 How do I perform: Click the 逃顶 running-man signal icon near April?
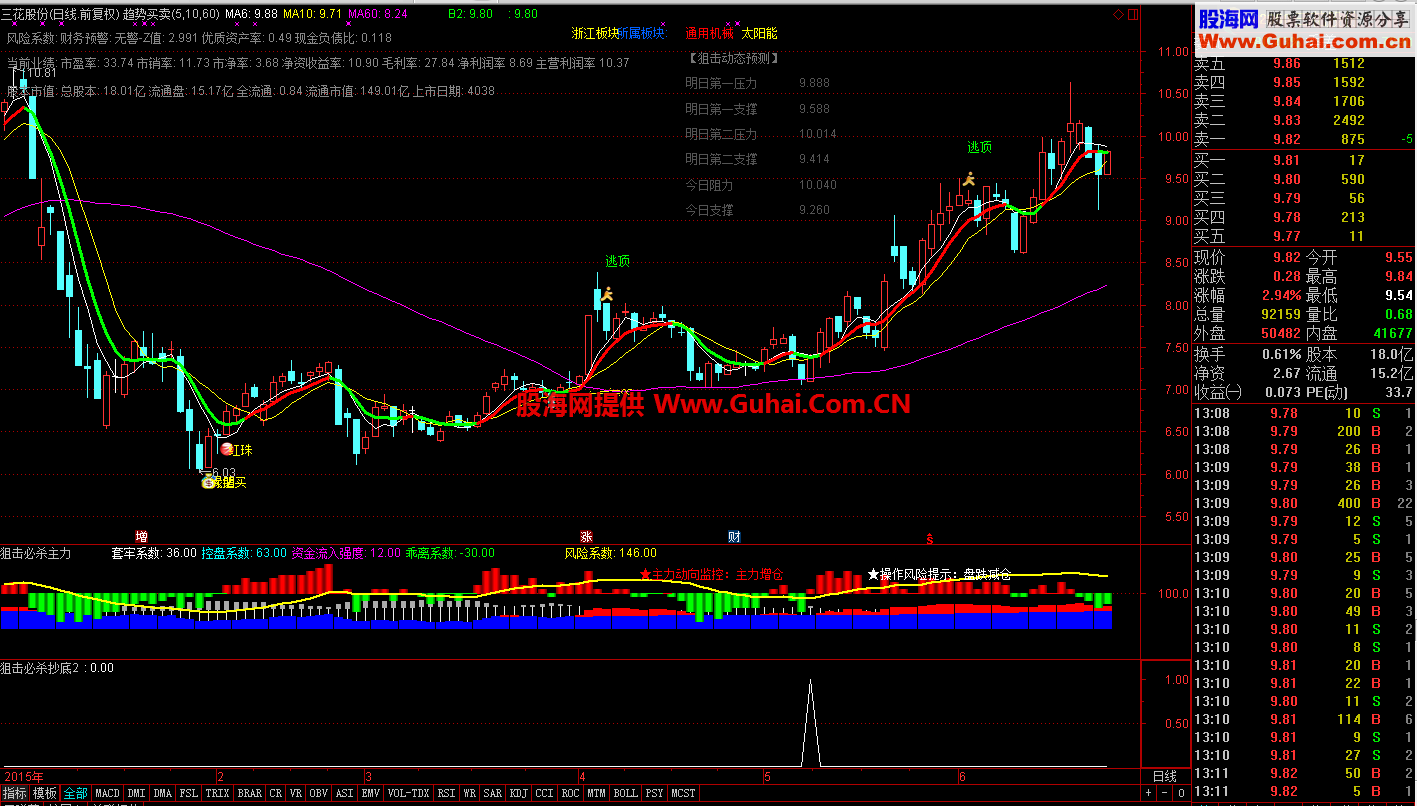click(x=606, y=293)
